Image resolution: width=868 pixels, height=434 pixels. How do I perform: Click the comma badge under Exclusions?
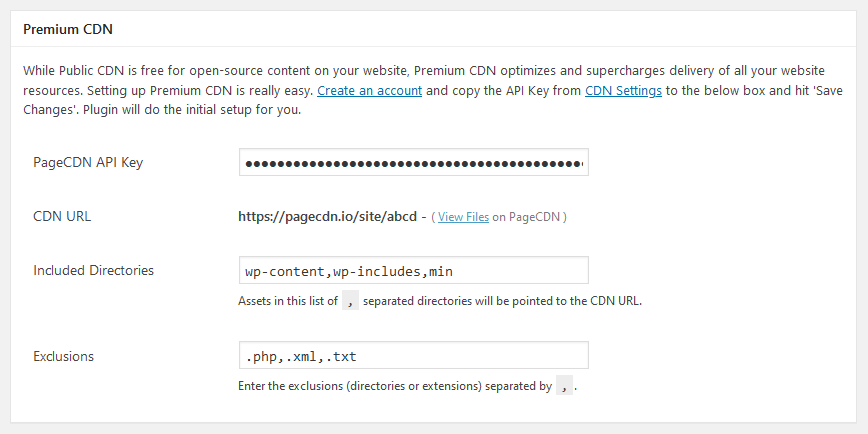pos(565,385)
